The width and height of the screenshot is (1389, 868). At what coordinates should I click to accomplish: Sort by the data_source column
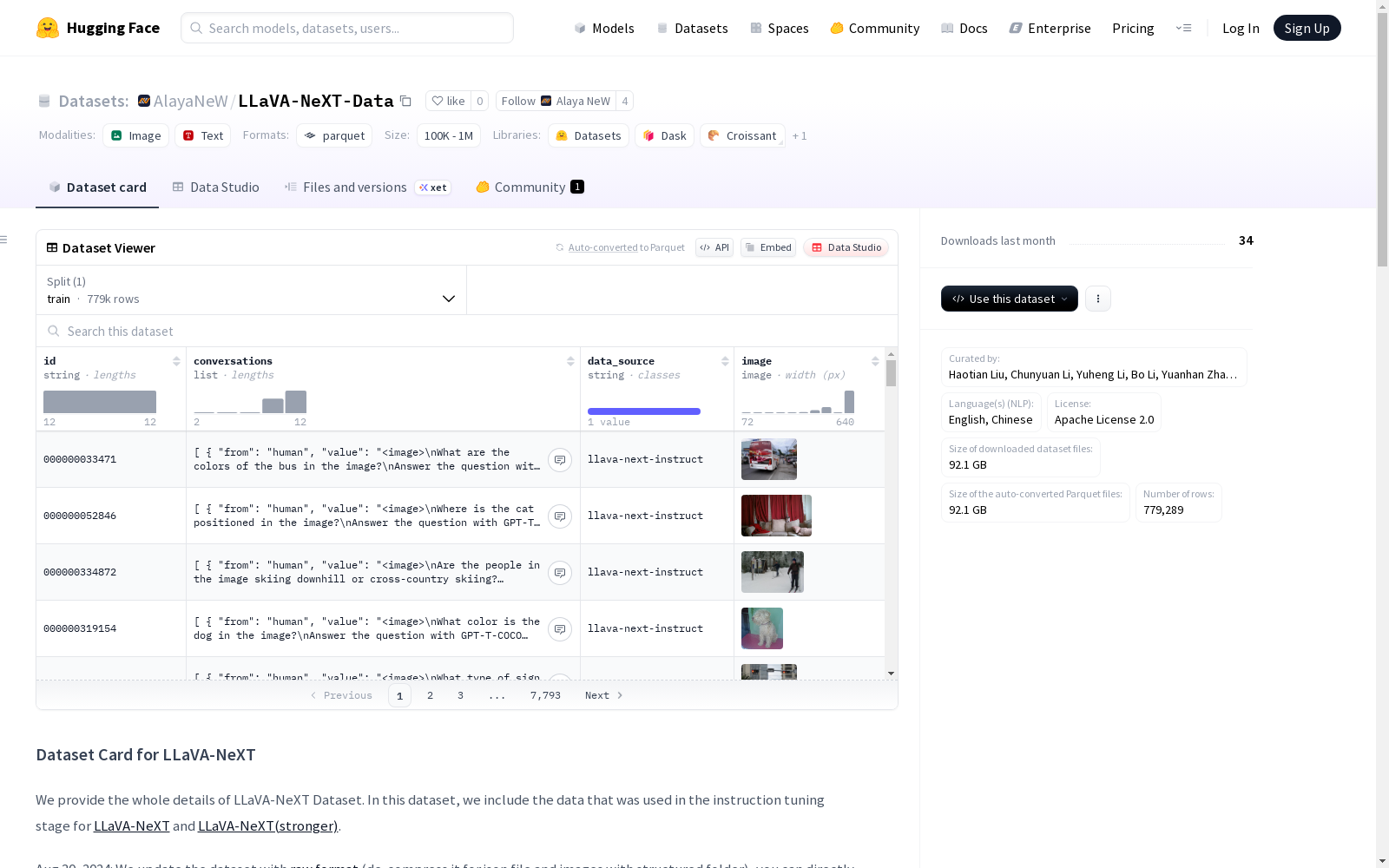725,361
